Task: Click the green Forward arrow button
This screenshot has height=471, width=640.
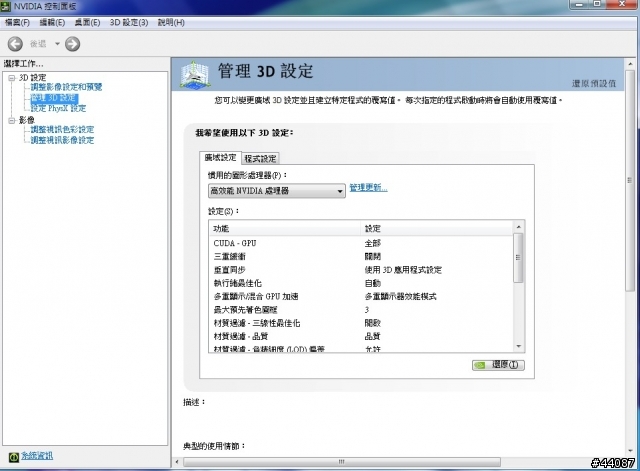Action: (x=73, y=44)
